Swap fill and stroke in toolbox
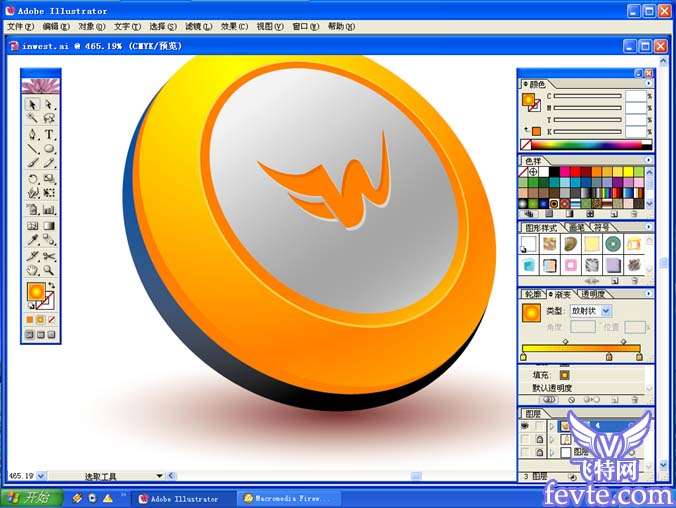 point(51,285)
